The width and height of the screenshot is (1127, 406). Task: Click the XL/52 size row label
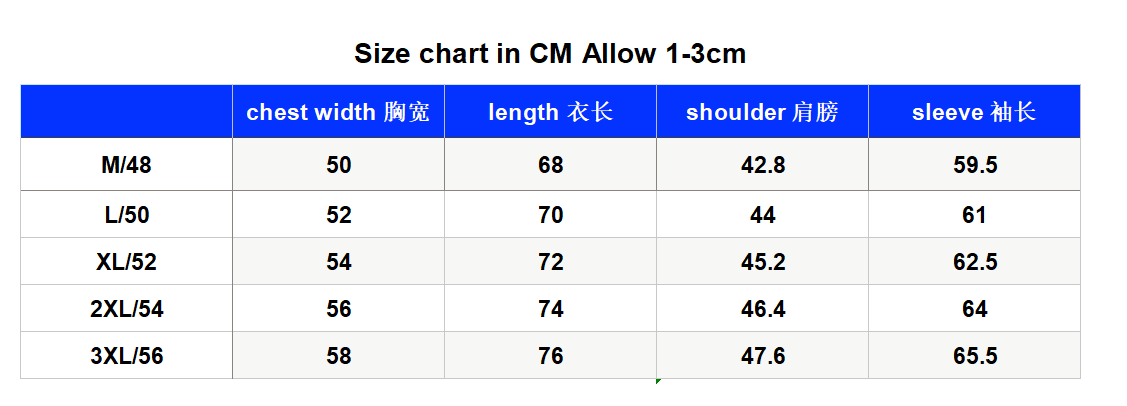point(126,262)
